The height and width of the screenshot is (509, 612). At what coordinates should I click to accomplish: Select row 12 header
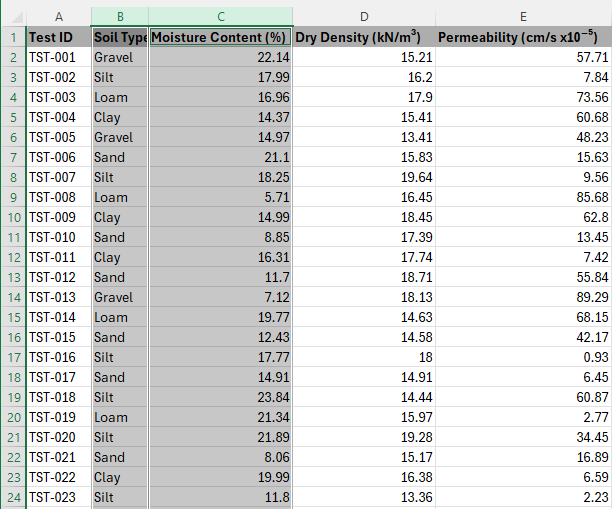pos(14,257)
